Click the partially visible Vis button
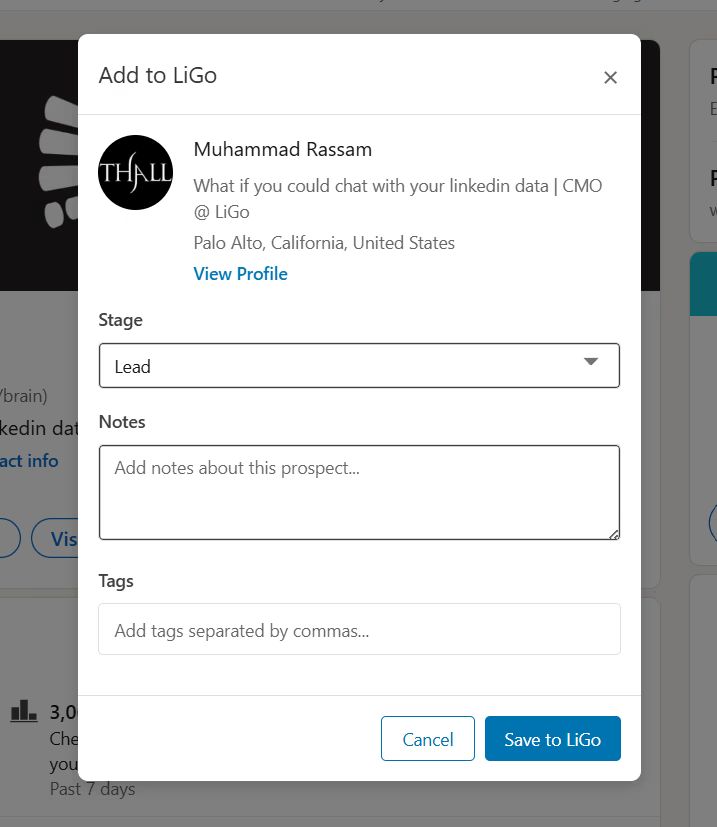 click(x=56, y=538)
